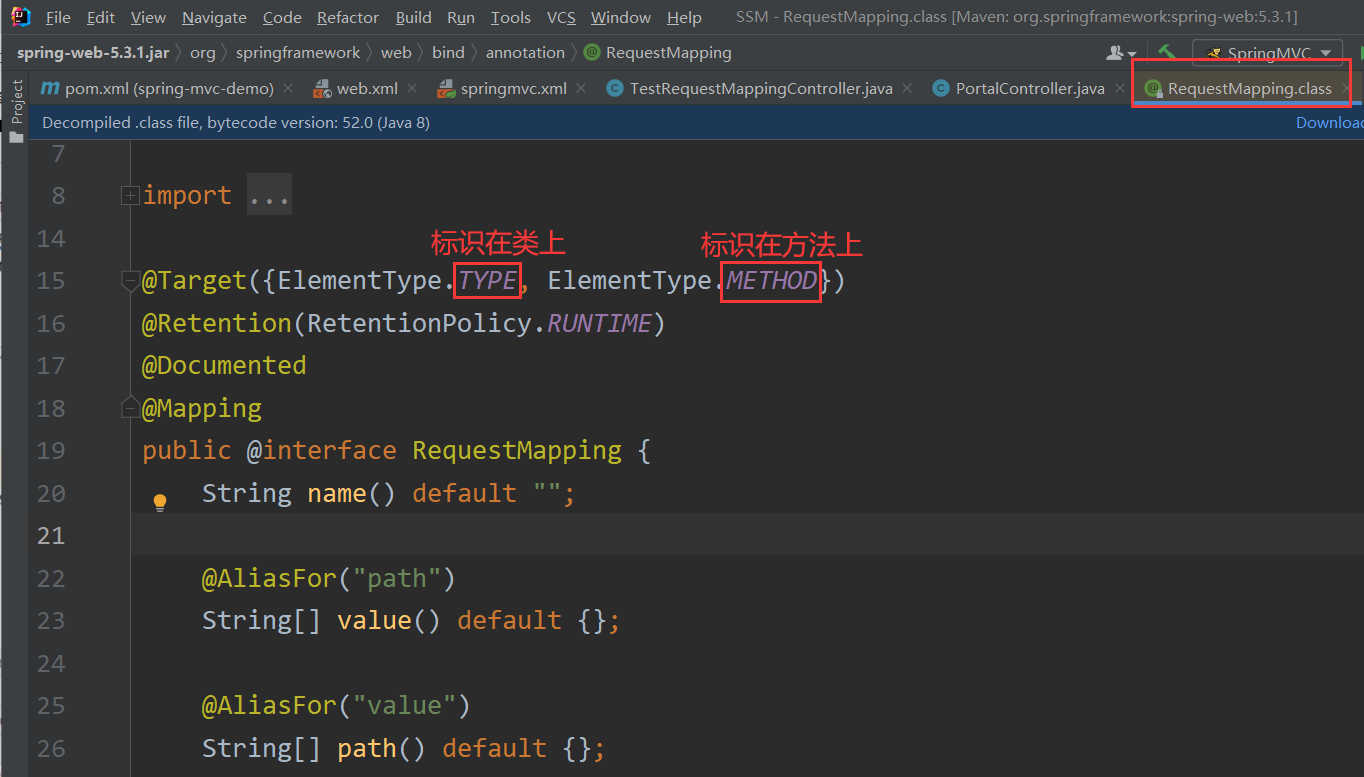1364x777 pixels.
Task: Collapse the @Mapping interface fold marker
Action: point(129,408)
